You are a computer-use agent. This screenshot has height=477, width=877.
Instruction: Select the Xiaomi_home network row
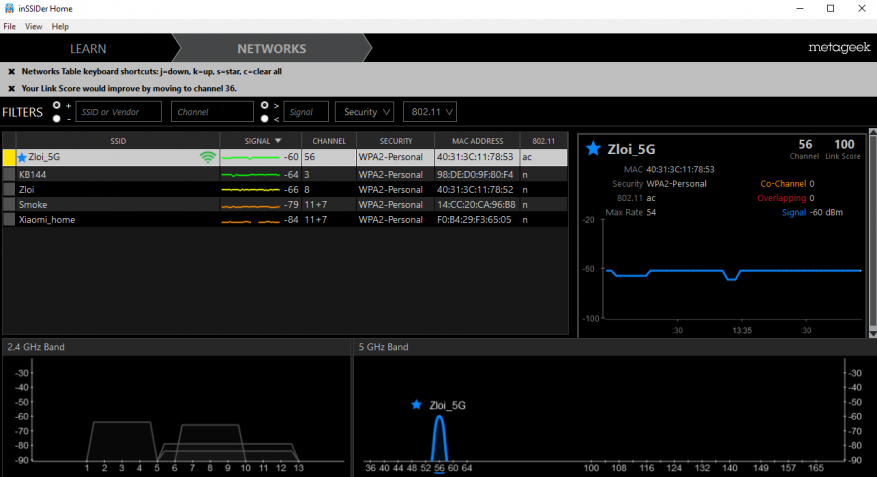(x=285, y=220)
